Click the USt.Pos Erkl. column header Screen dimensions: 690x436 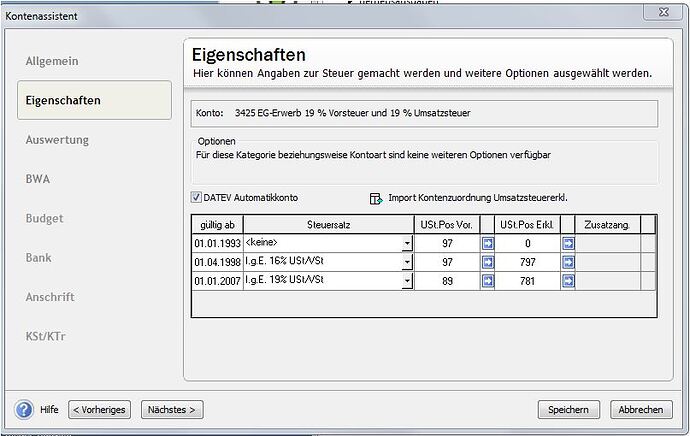coord(527,225)
